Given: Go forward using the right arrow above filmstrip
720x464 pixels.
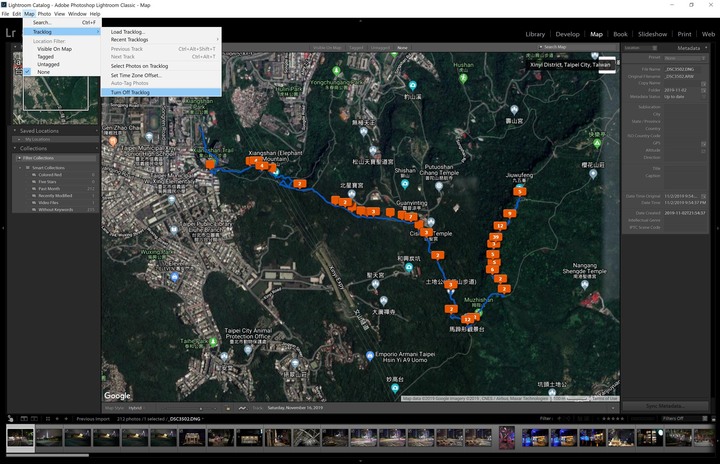Looking at the screenshot, I should point(66,419).
